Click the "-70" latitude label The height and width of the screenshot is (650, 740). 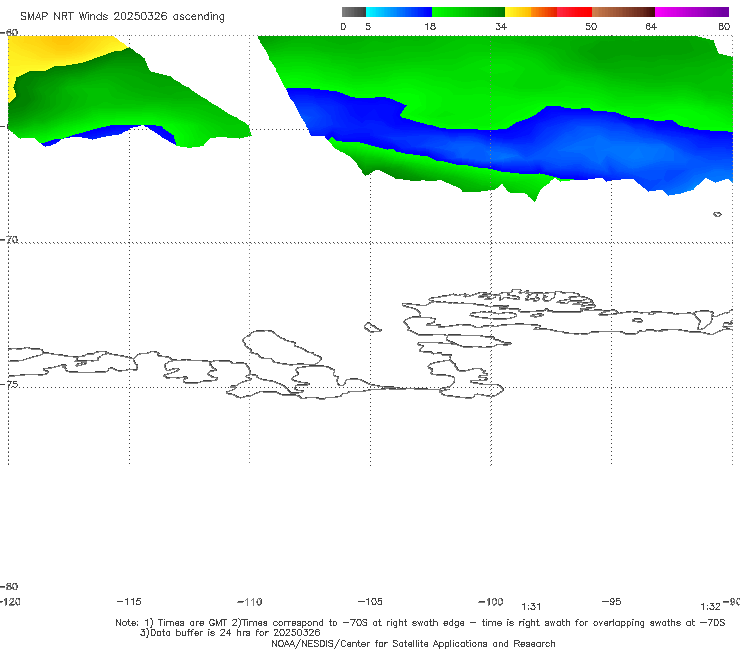[x=9, y=240]
